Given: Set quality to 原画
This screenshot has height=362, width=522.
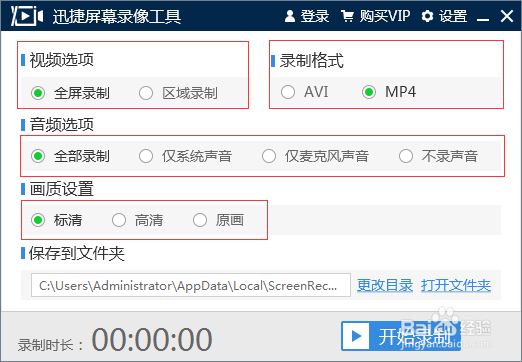Looking at the screenshot, I should pos(218,220).
